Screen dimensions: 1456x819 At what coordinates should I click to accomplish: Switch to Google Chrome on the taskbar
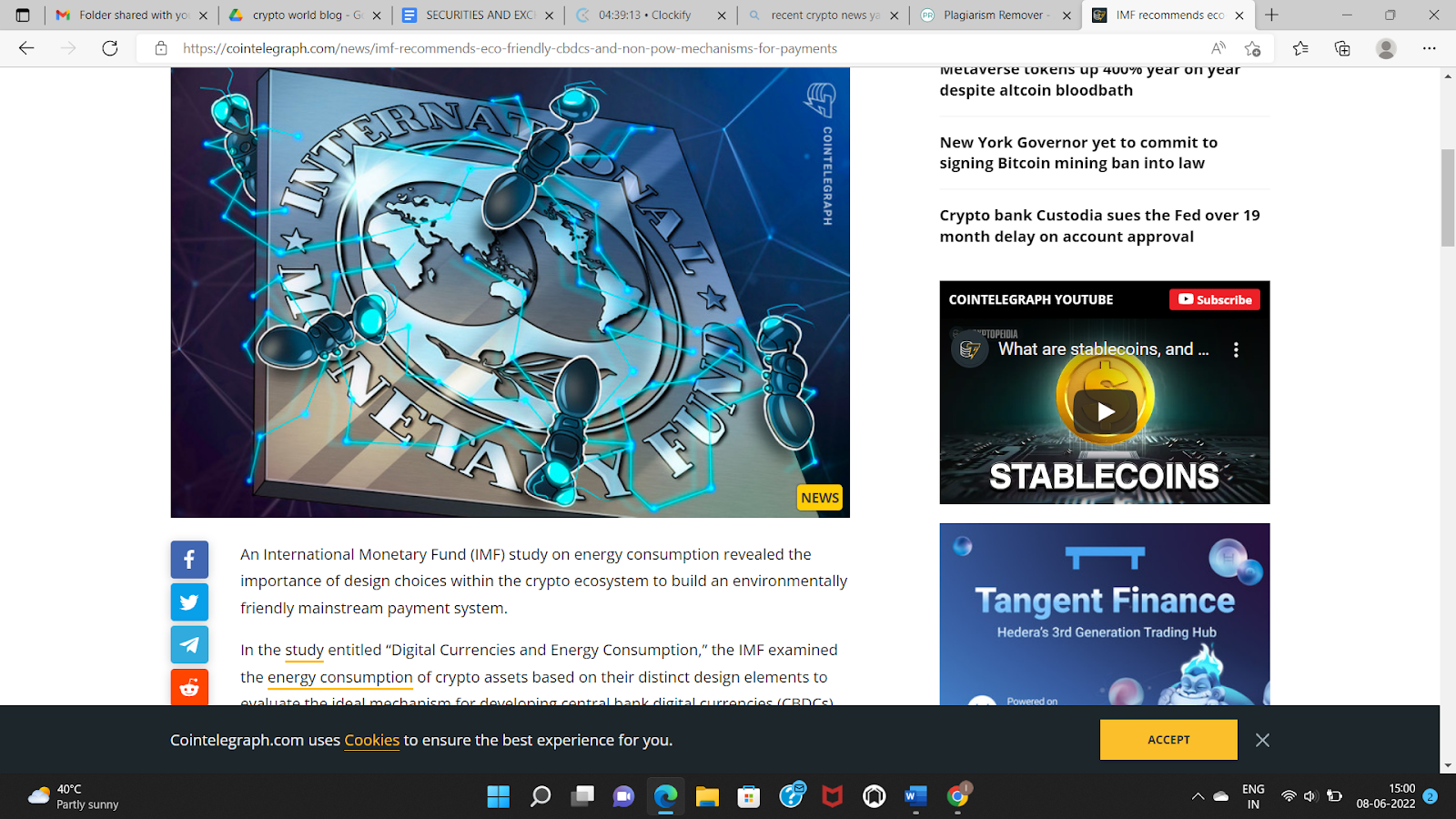pos(957,797)
